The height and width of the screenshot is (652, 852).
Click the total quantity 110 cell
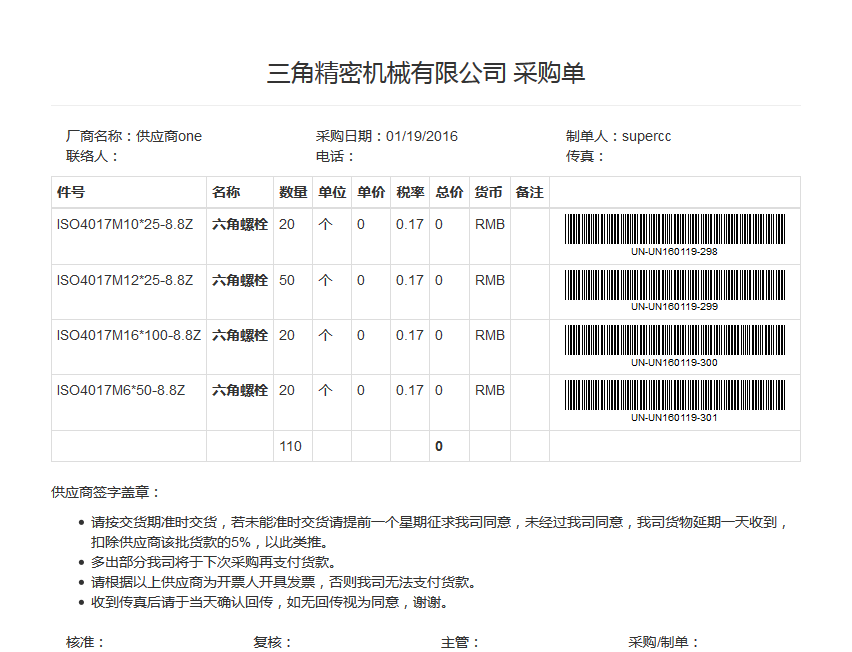(x=290, y=446)
